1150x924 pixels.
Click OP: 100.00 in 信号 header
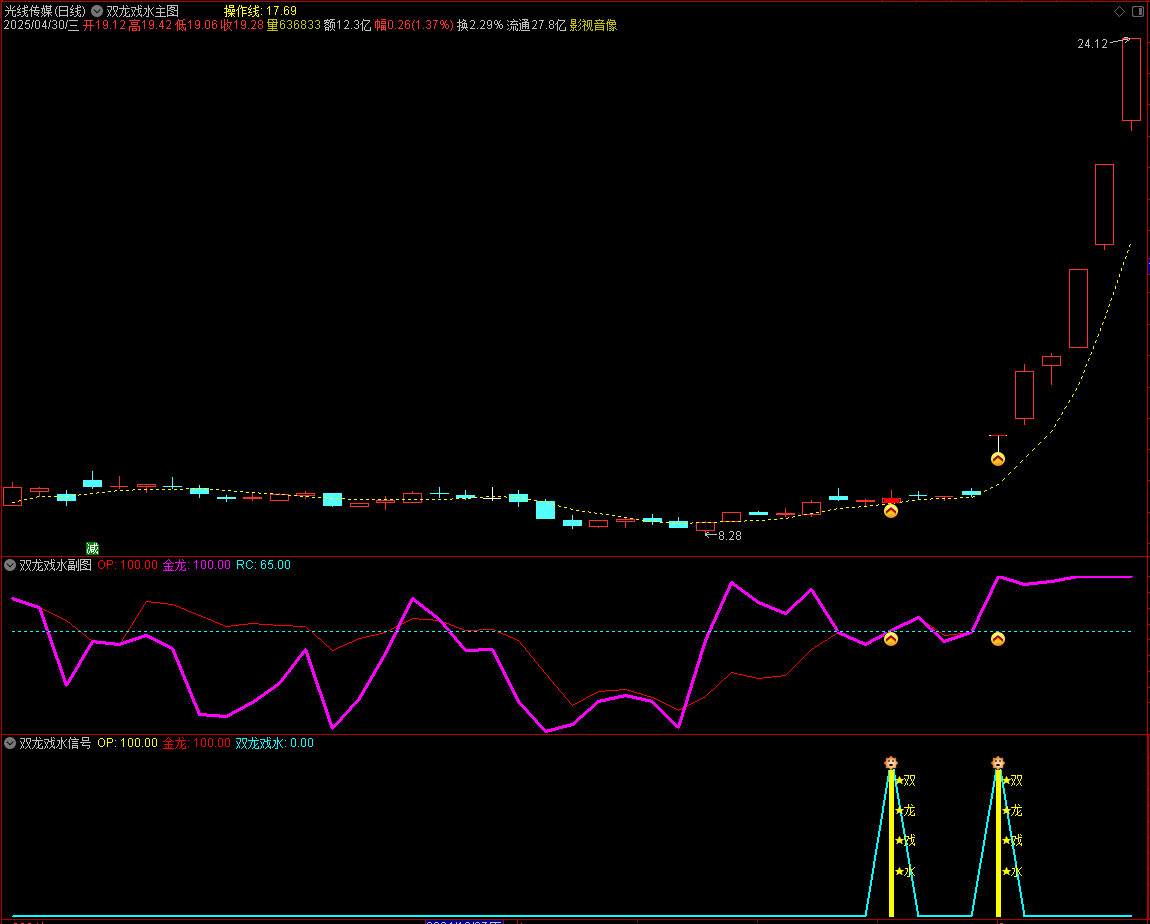[x=127, y=743]
